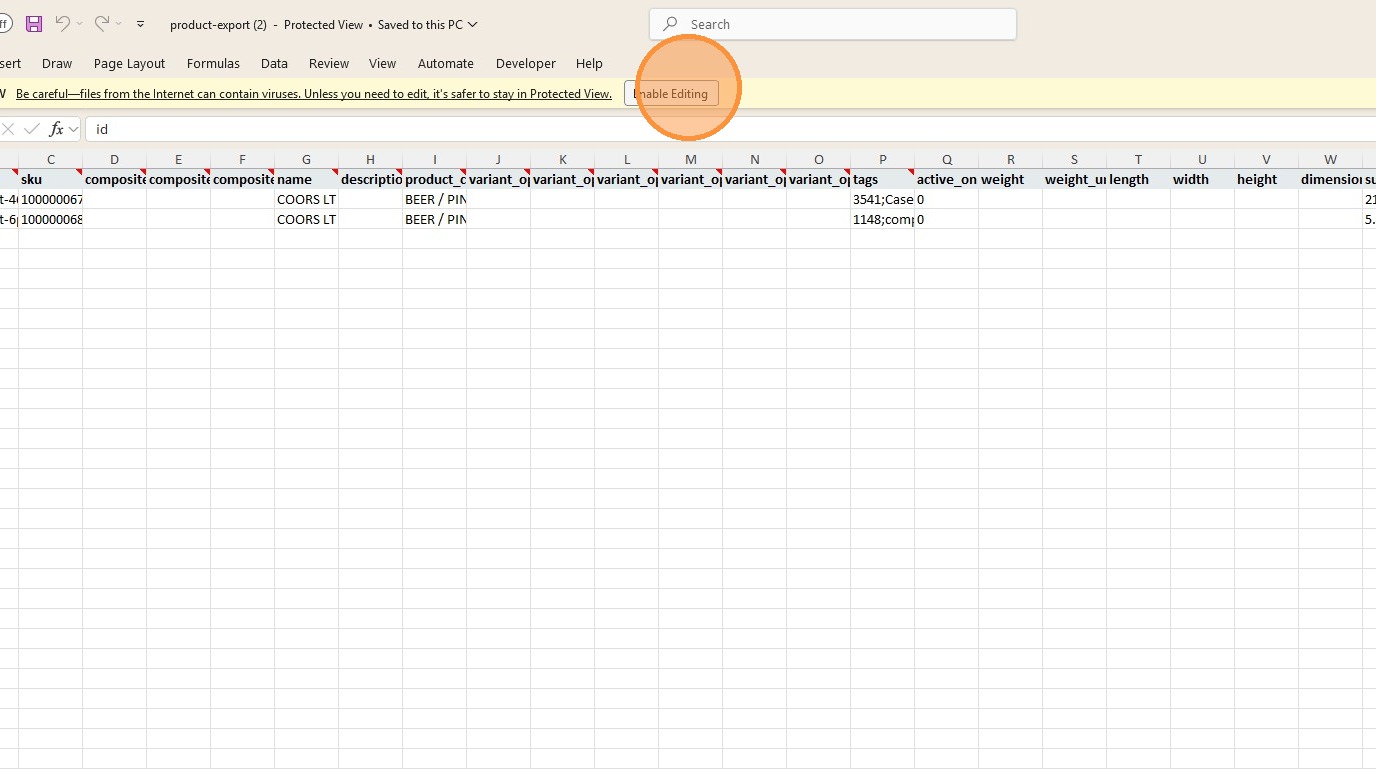The image size is (1376, 769).
Task: Open the Draw tab
Action: pos(57,63)
